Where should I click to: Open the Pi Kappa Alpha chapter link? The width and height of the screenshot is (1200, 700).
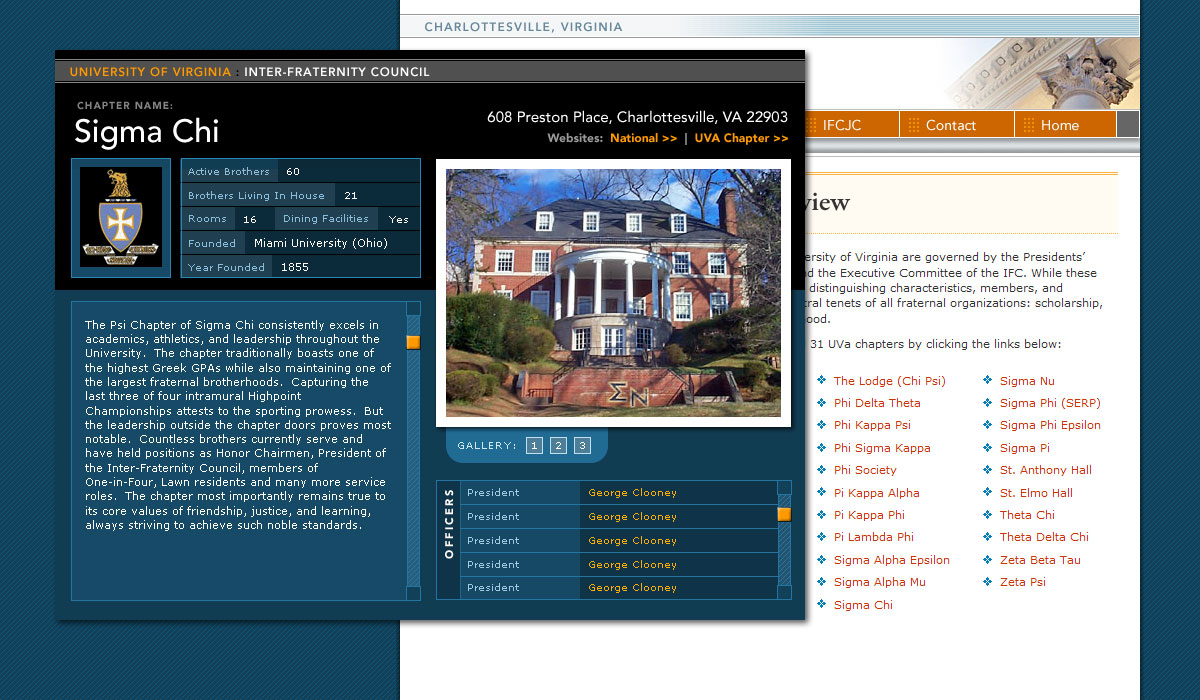pos(876,493)
